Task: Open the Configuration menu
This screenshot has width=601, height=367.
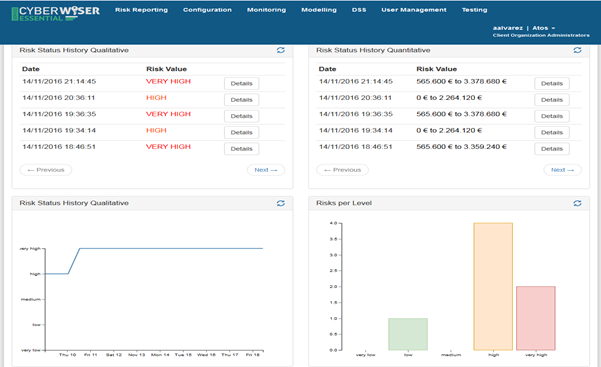Action: pyautogui.click(x=207, y=10)
